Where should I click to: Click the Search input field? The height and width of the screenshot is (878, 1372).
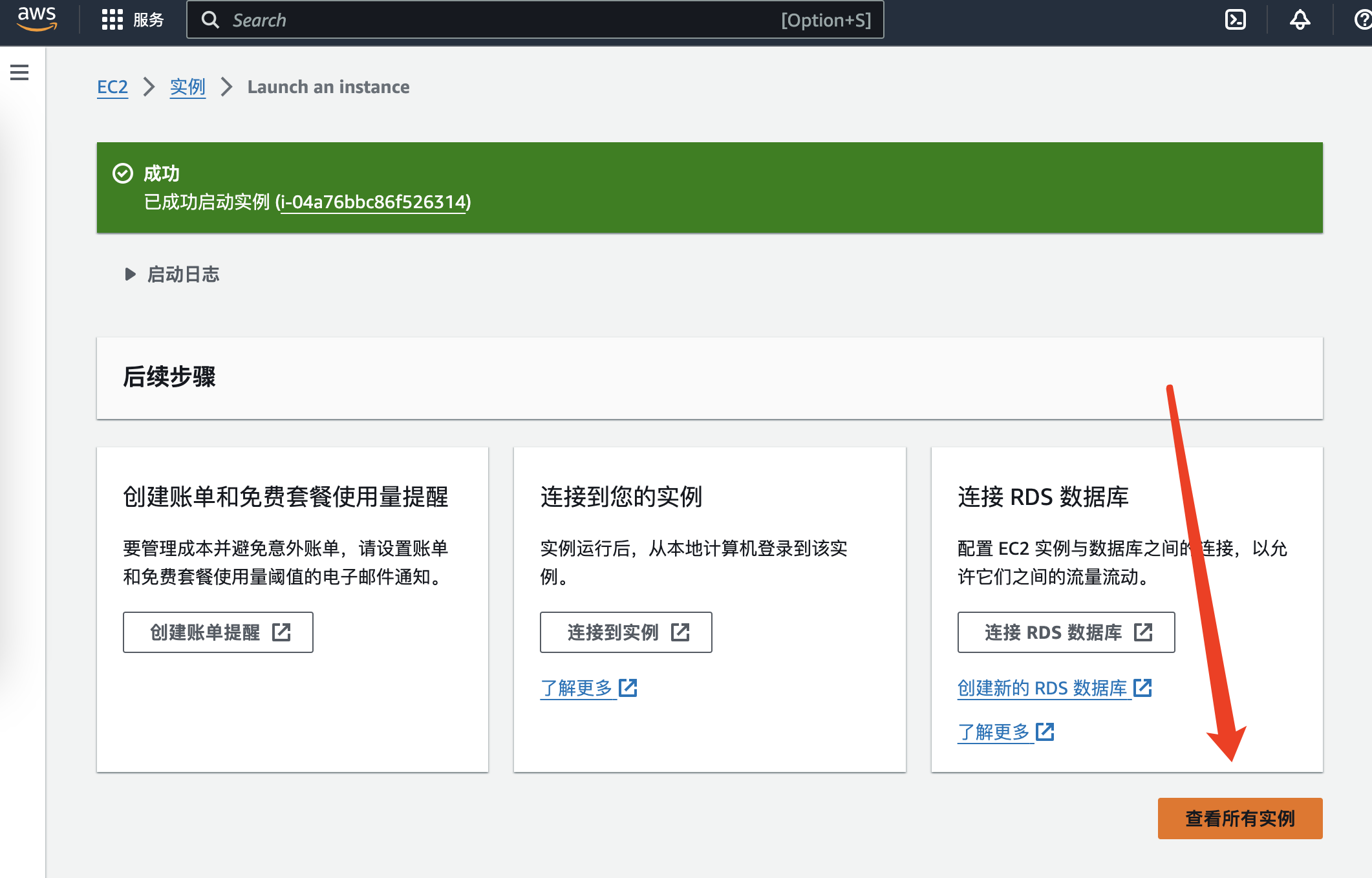pyautogui.click(x=535, y=20)
